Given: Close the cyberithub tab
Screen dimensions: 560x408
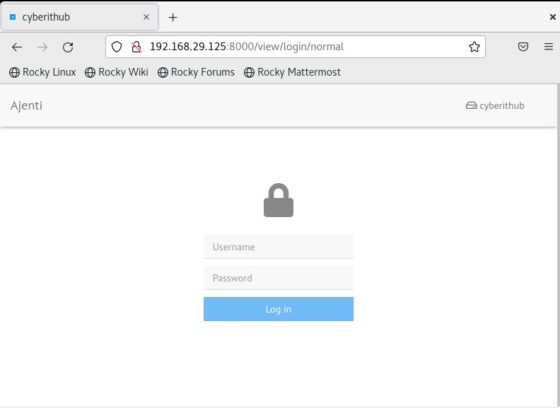Looking at the screenshot, I should [x=146, y=17].
